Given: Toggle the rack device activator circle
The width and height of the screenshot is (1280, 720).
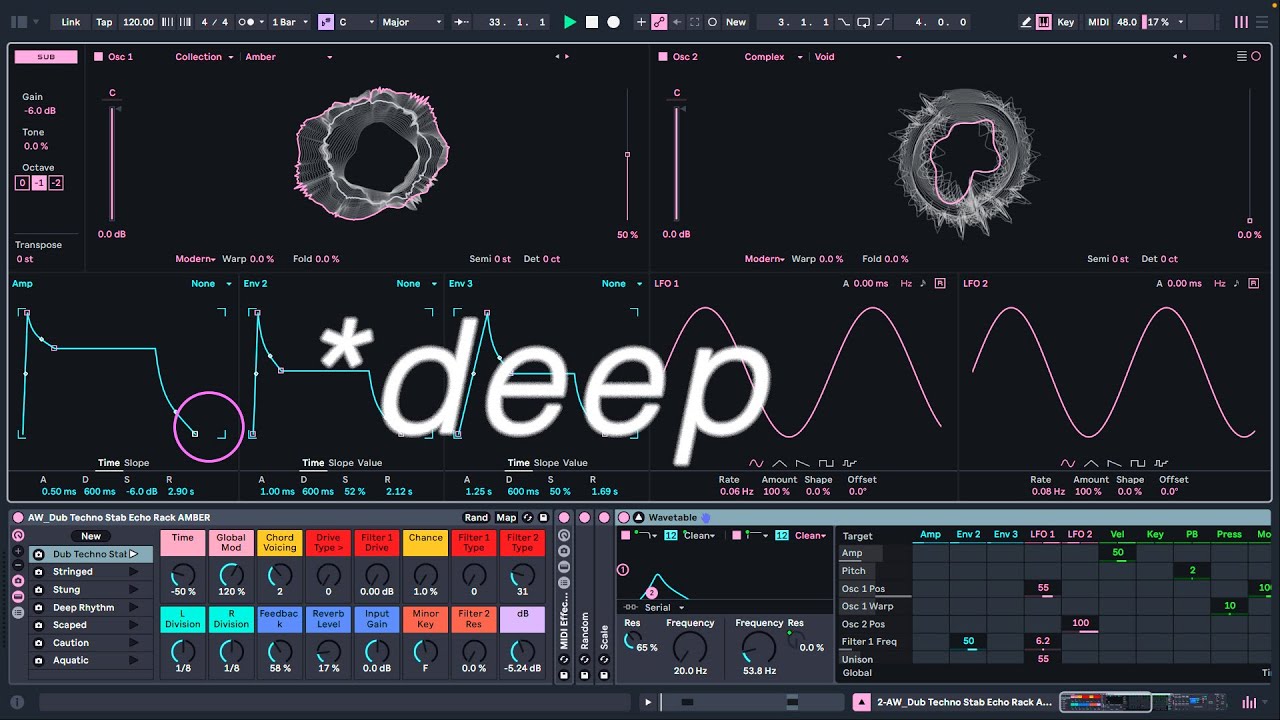Looking at the screenshot, I should click(18, 517).
